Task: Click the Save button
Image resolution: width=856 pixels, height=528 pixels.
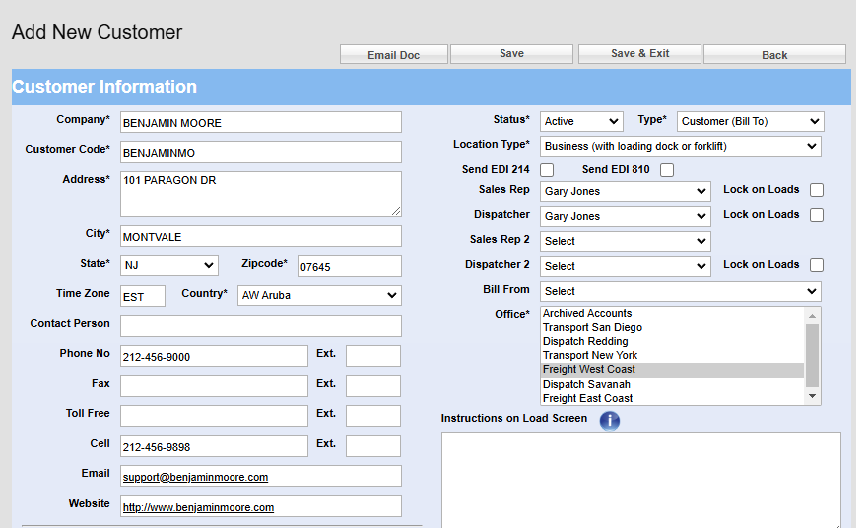Action: [512, 54]
